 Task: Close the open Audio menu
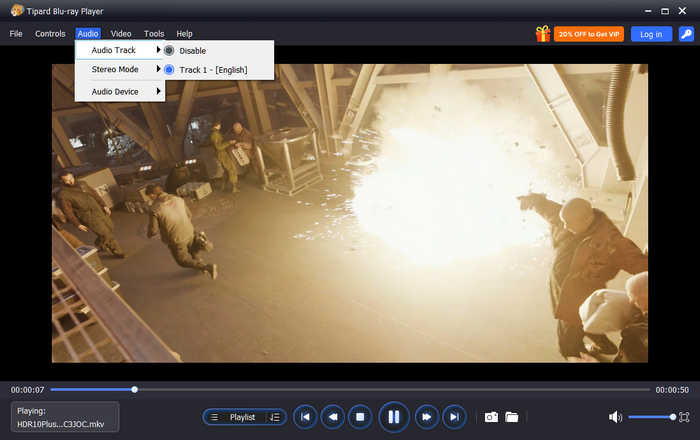[88, 34]
